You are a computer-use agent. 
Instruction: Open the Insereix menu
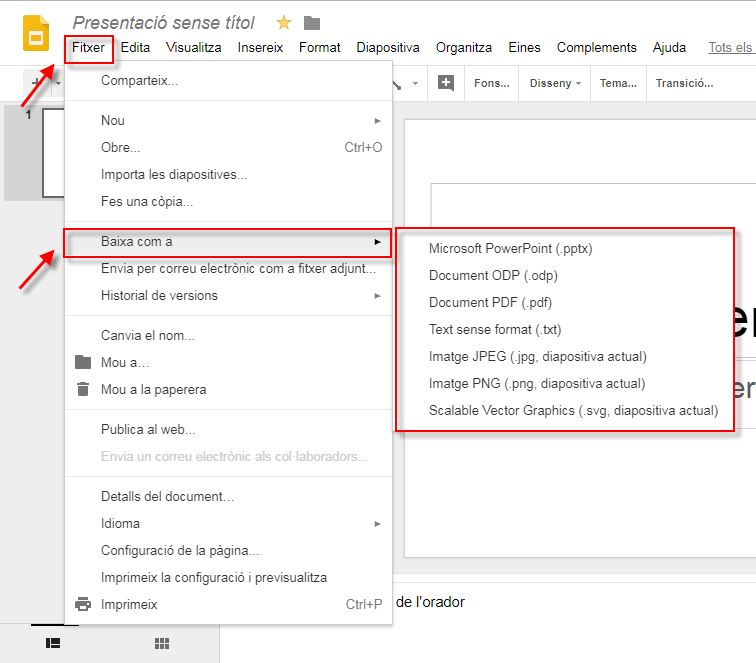[260, 48]
